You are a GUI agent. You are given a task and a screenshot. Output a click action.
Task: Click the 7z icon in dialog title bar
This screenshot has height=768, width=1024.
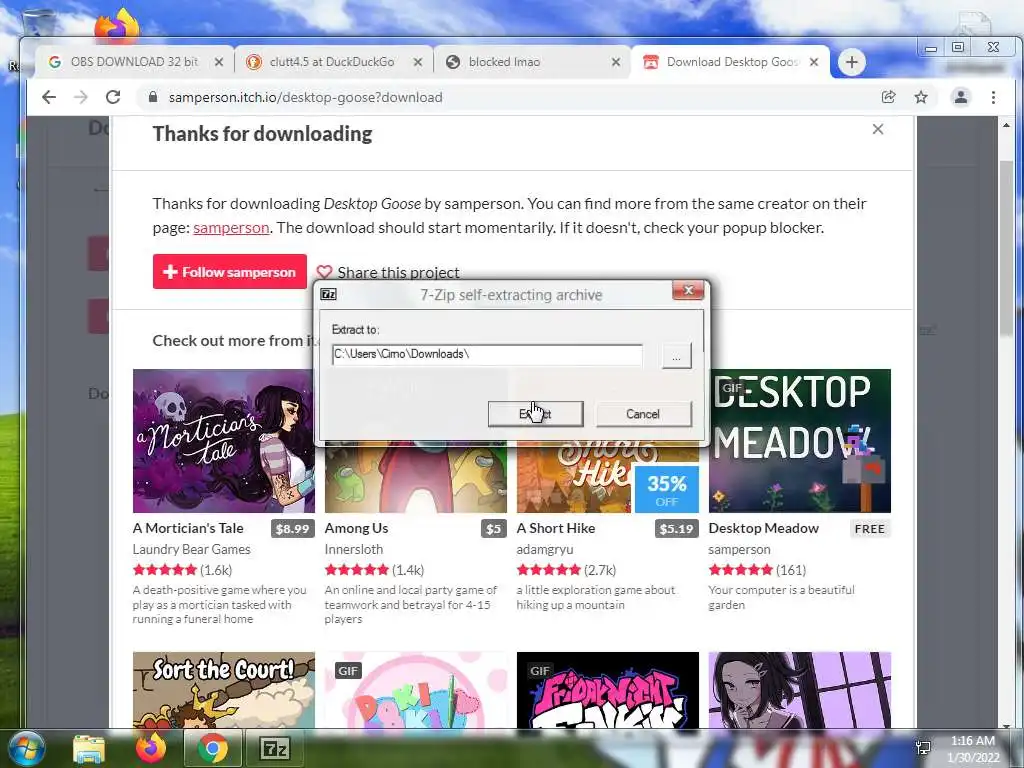328,295
